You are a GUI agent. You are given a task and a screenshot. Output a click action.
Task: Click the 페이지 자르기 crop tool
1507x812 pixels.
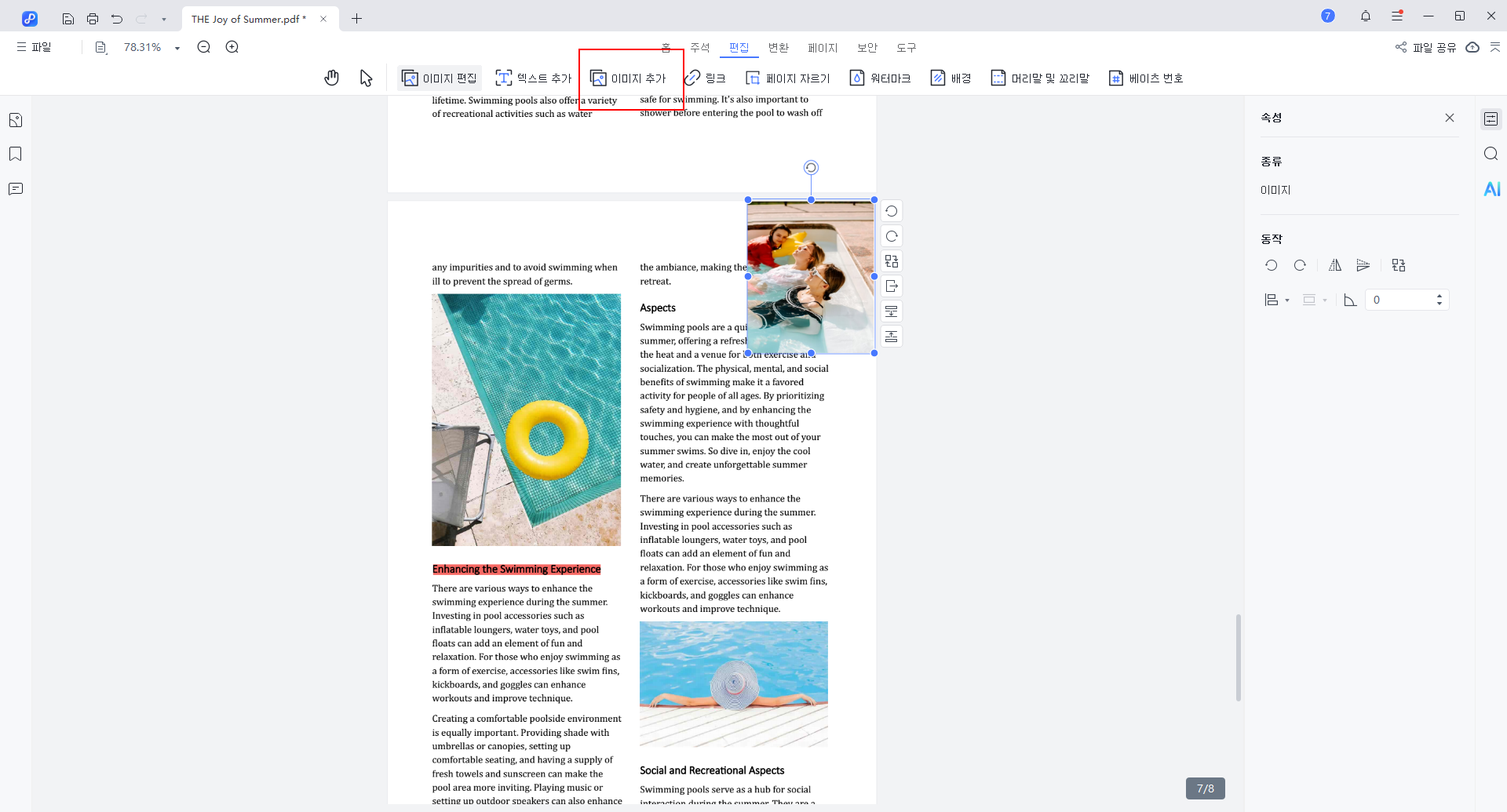pos(787,78)
